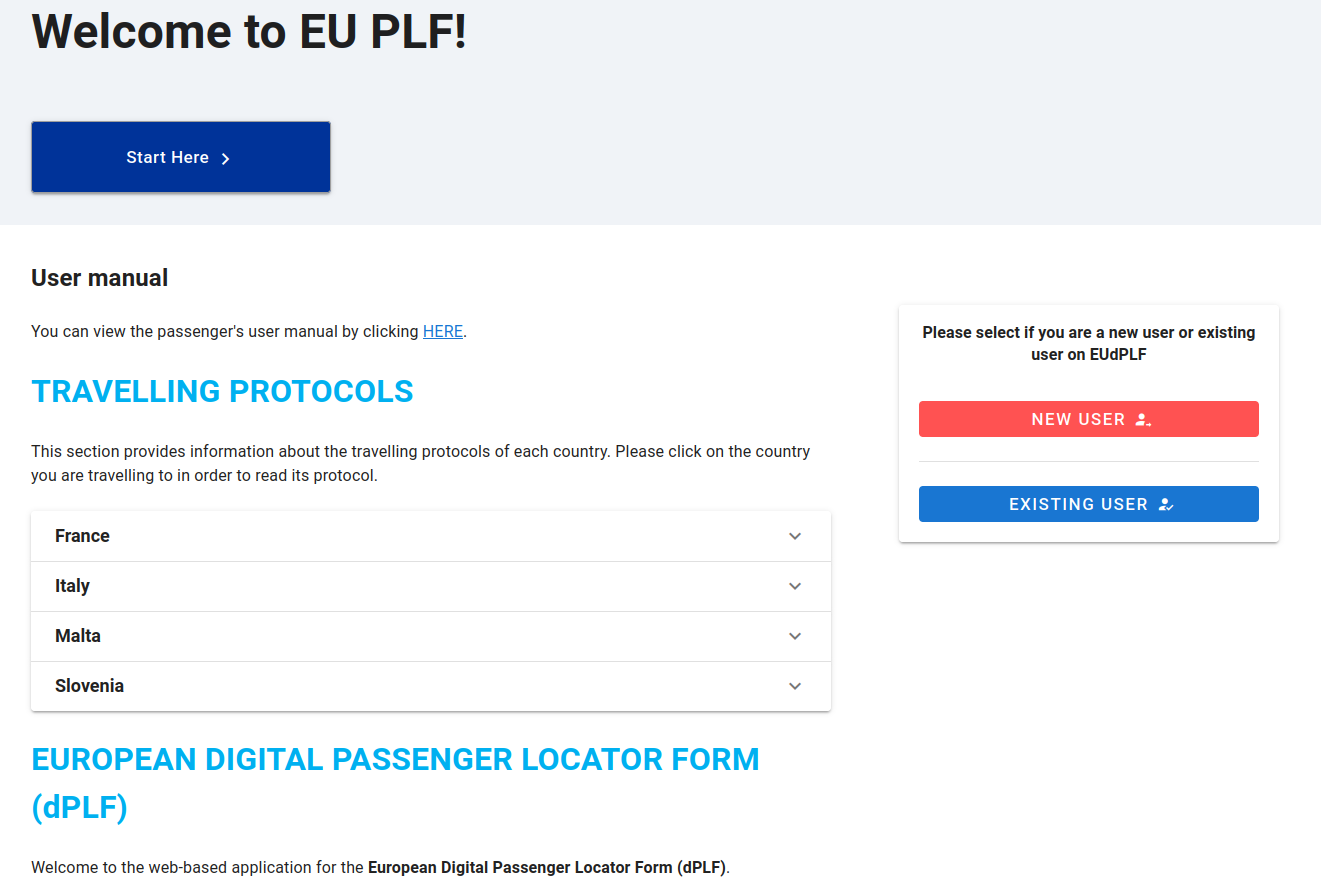Click the User manual heading

point(100,278)
